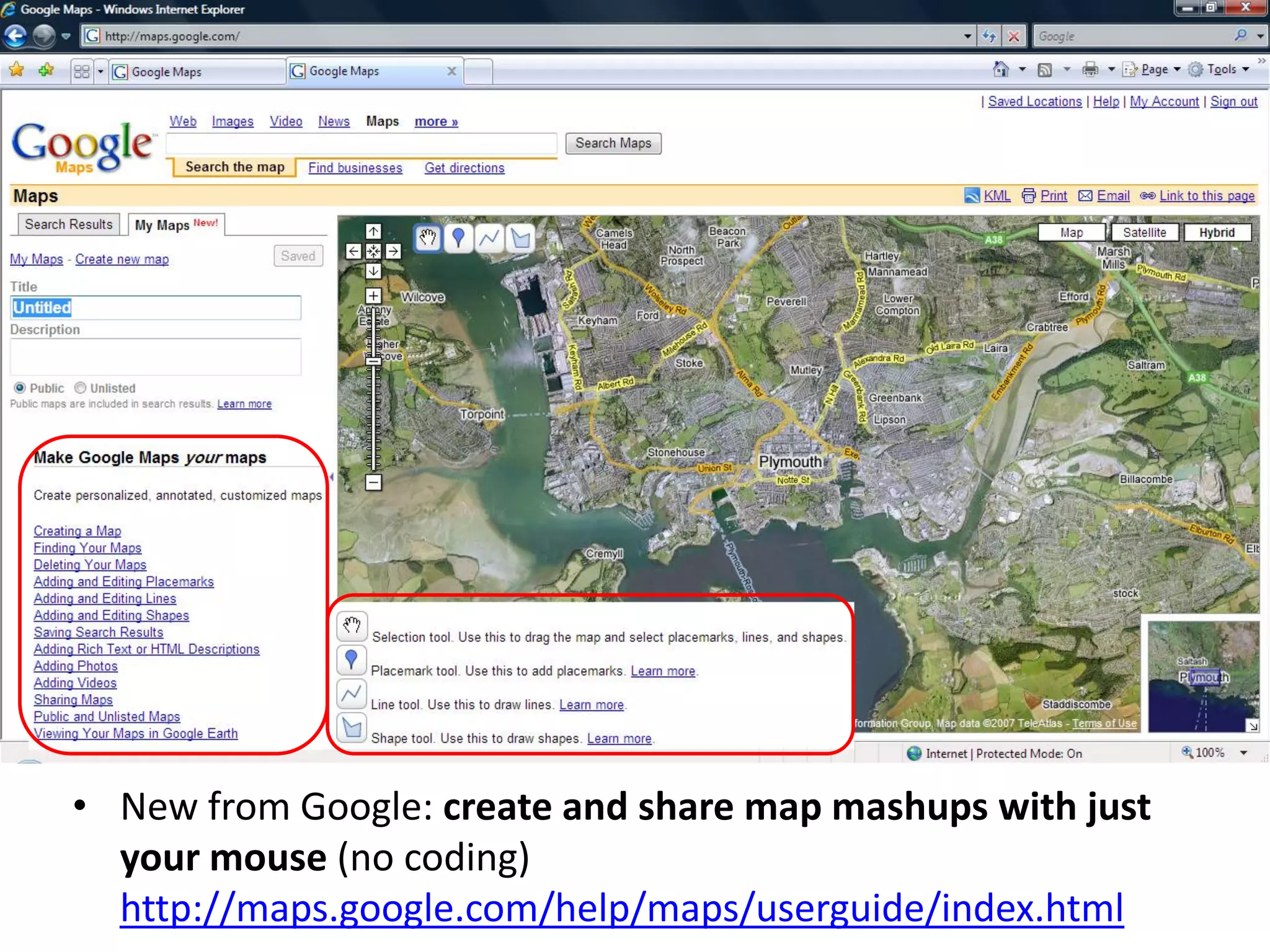Screen dimensions: 1270x952
Task: Pan the map up with arrow button
Action: (x=373, y=232)
